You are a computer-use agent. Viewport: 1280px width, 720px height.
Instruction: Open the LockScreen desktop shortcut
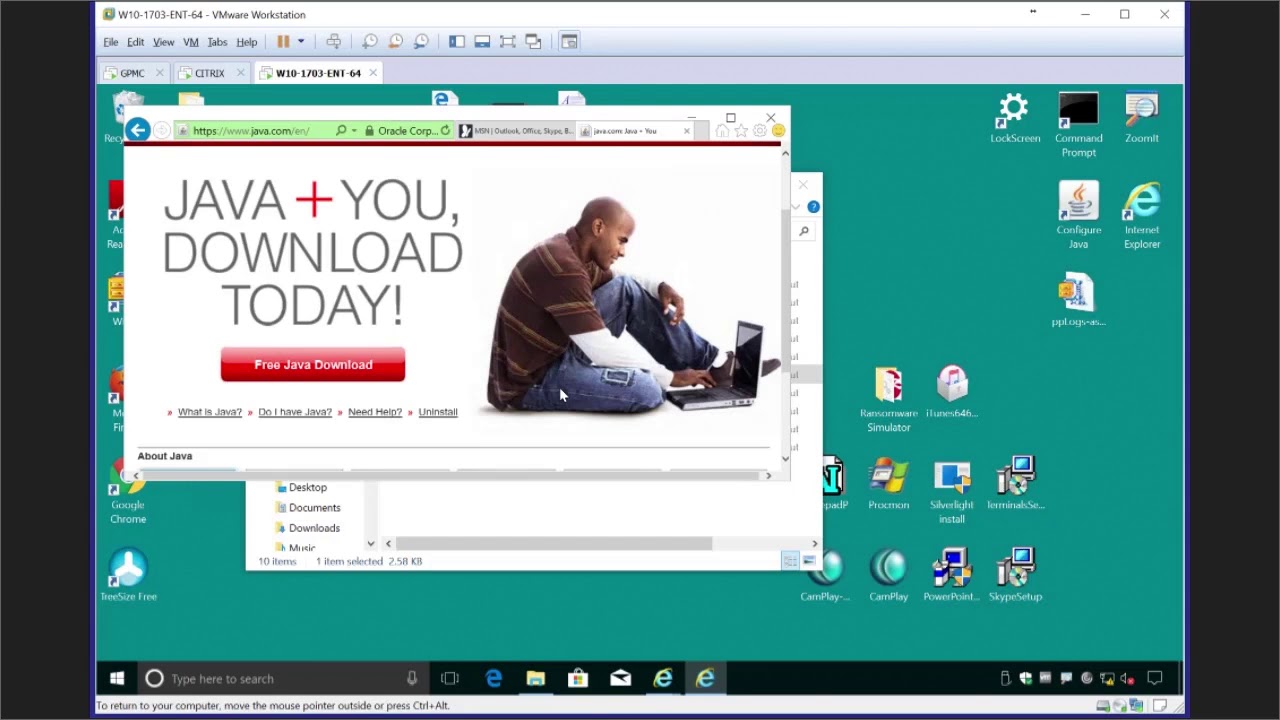(1015, 119)
